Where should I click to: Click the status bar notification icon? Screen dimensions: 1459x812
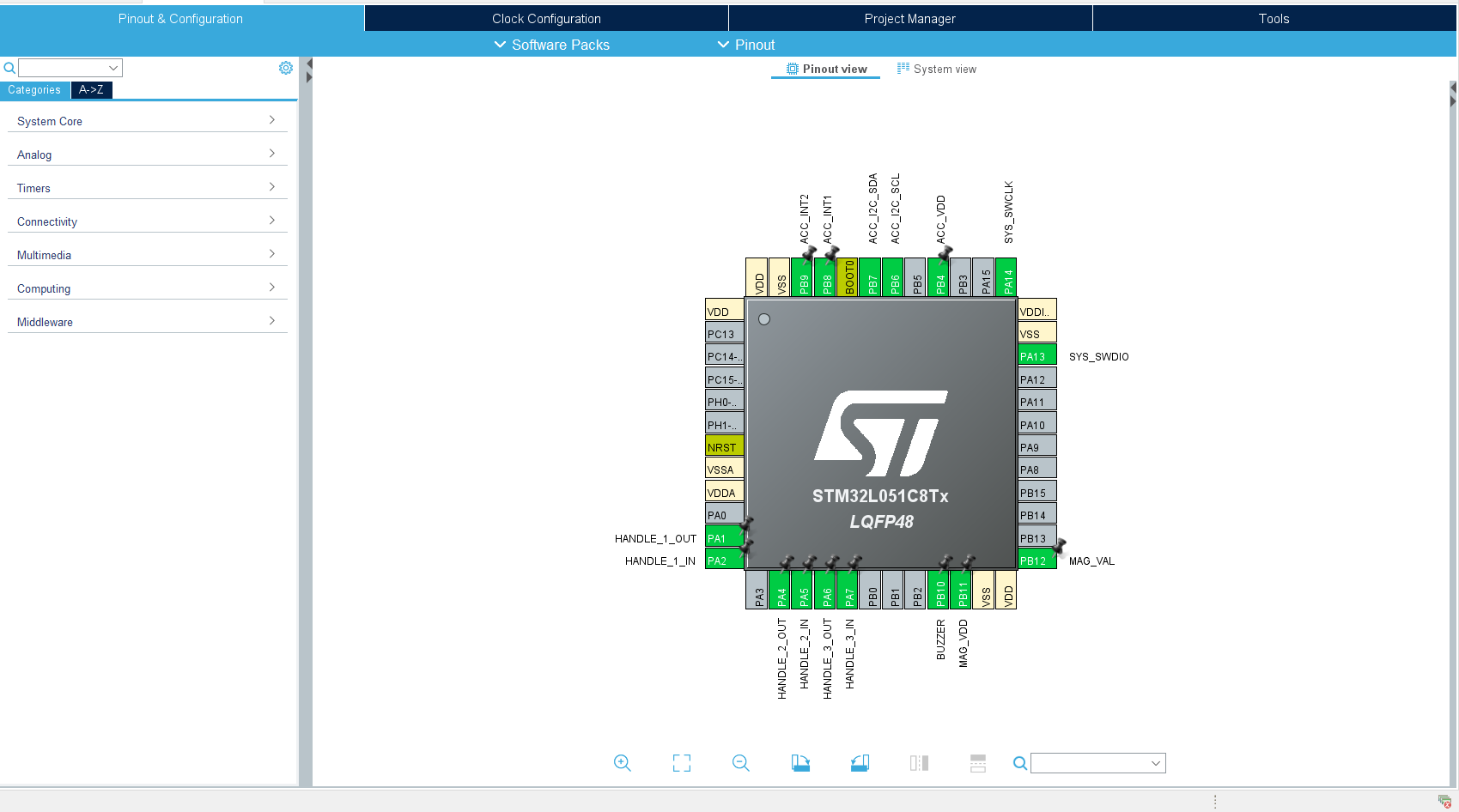point(1444,801)
